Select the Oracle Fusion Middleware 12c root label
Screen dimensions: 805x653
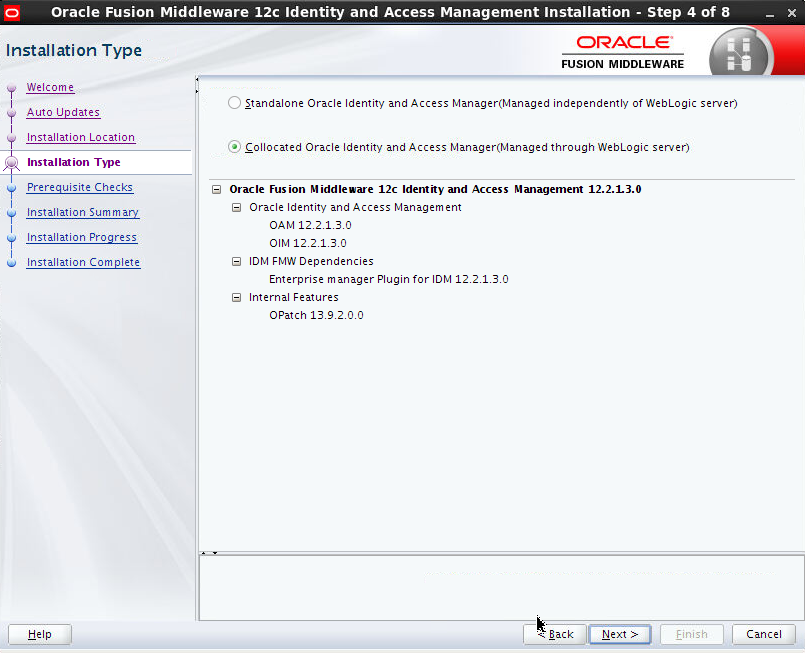coord(435,189)
